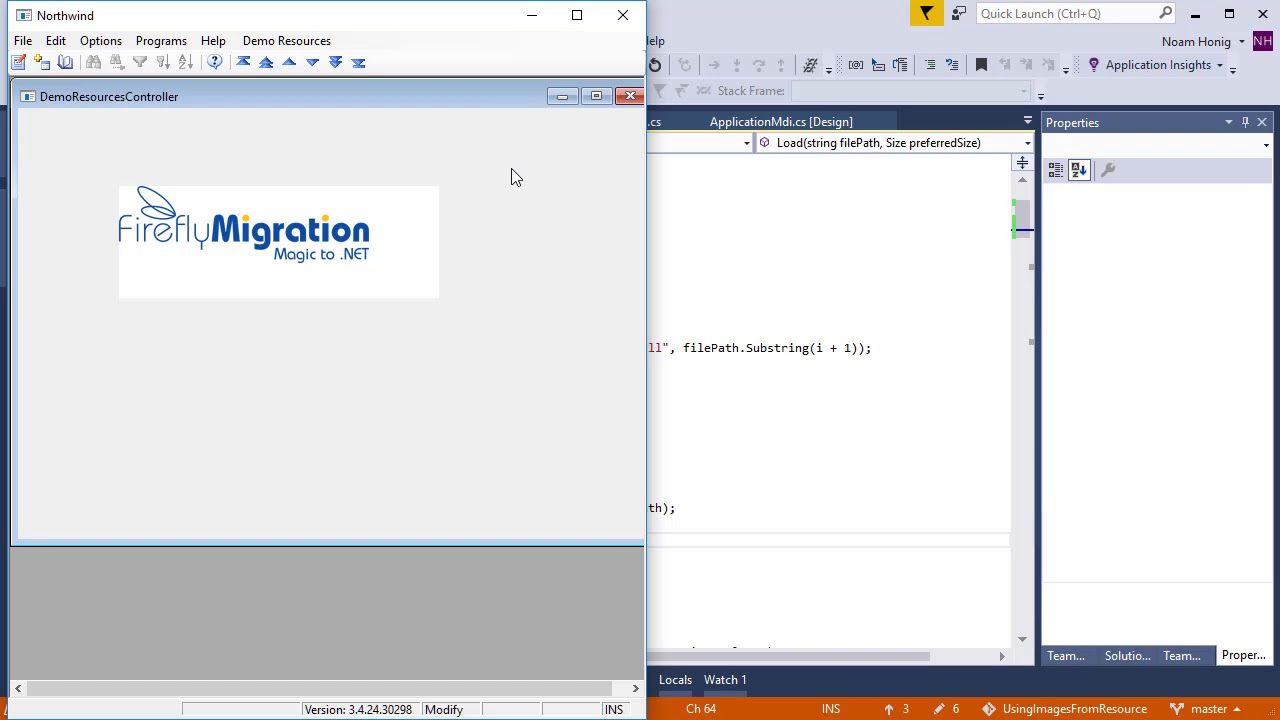Open the Stack Frame combo box
Viewport: 1280px width, 720px height.
coord(912,91)
